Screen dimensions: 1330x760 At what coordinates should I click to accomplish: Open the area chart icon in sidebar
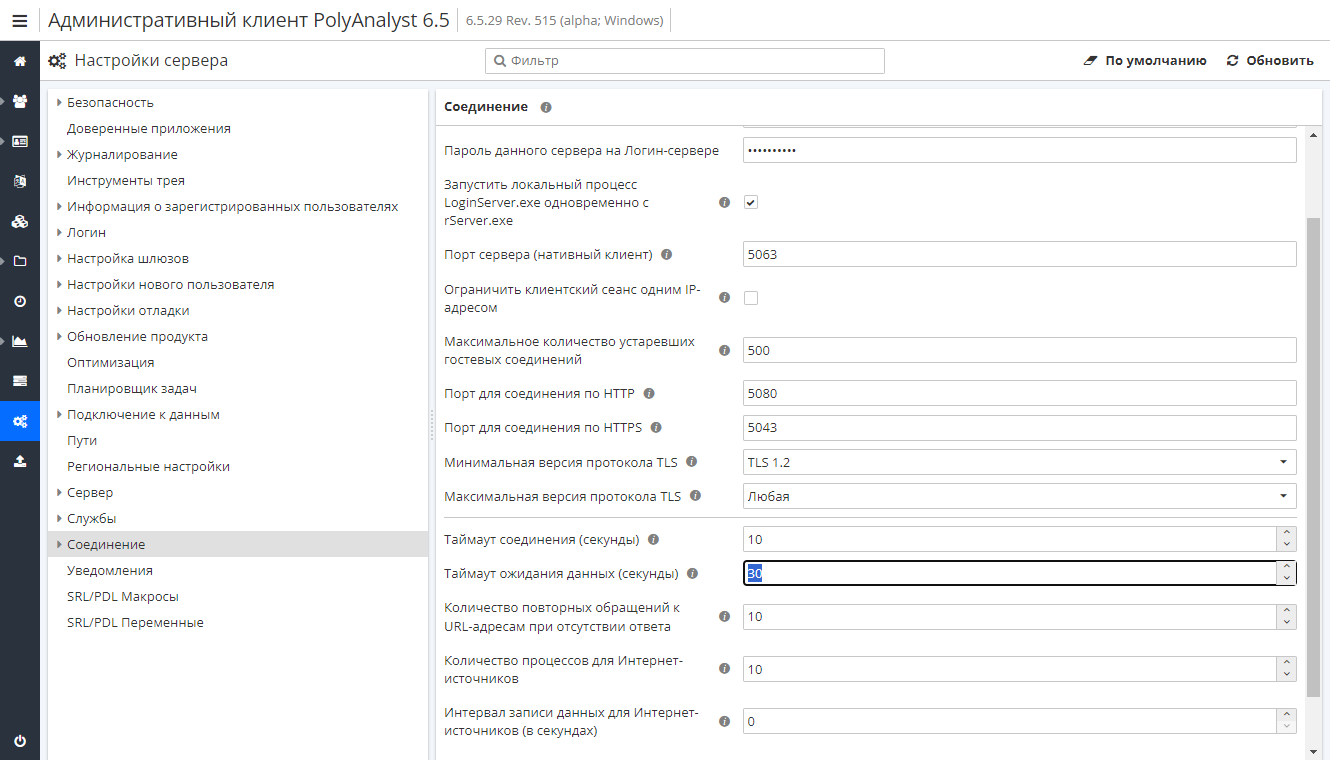[20, 341]
